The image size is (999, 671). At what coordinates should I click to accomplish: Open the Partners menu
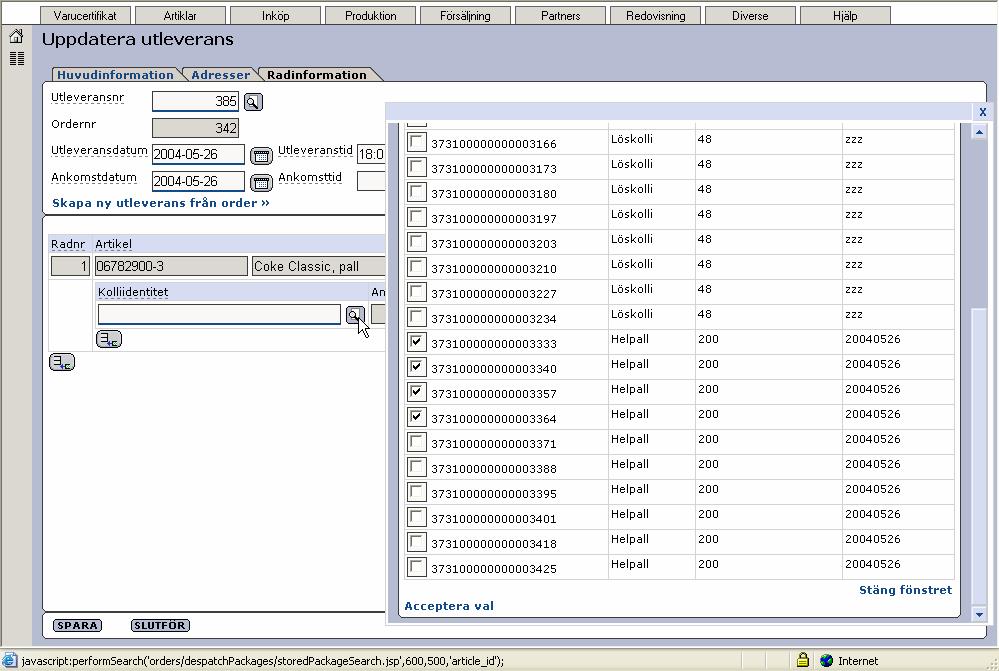pyautogui.click(x=560, y=15)
